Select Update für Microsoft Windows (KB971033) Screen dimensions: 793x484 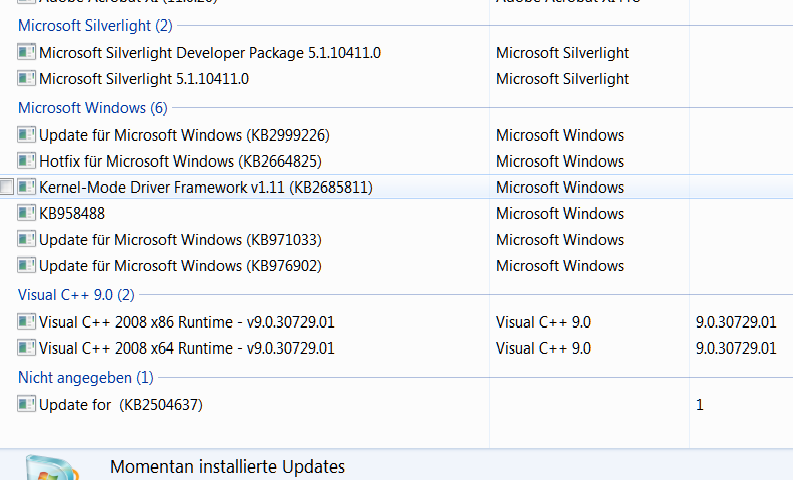pyautogui.click(x=180, y=240)
